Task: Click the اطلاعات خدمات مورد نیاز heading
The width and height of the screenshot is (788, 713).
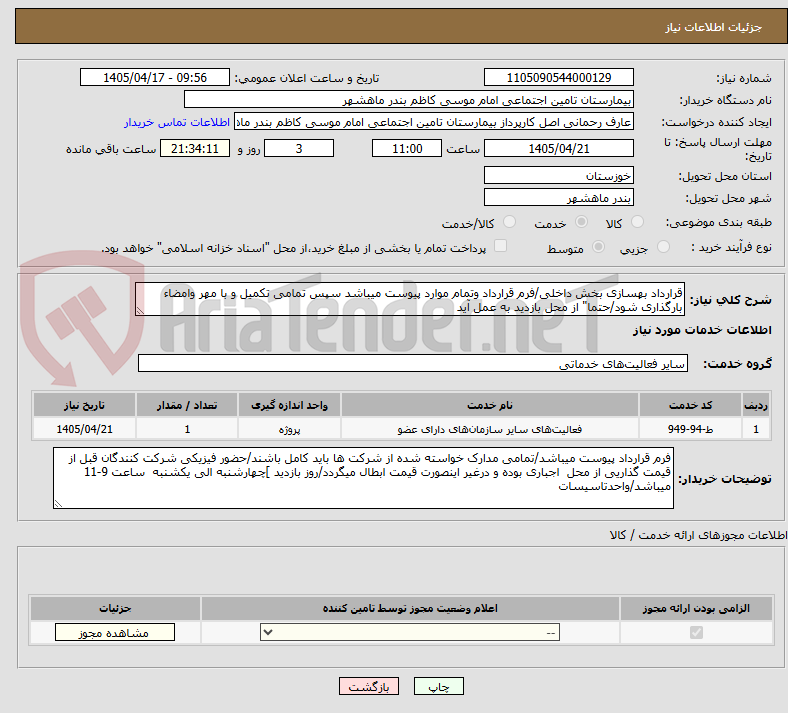Action: click(x=702, y=330)
